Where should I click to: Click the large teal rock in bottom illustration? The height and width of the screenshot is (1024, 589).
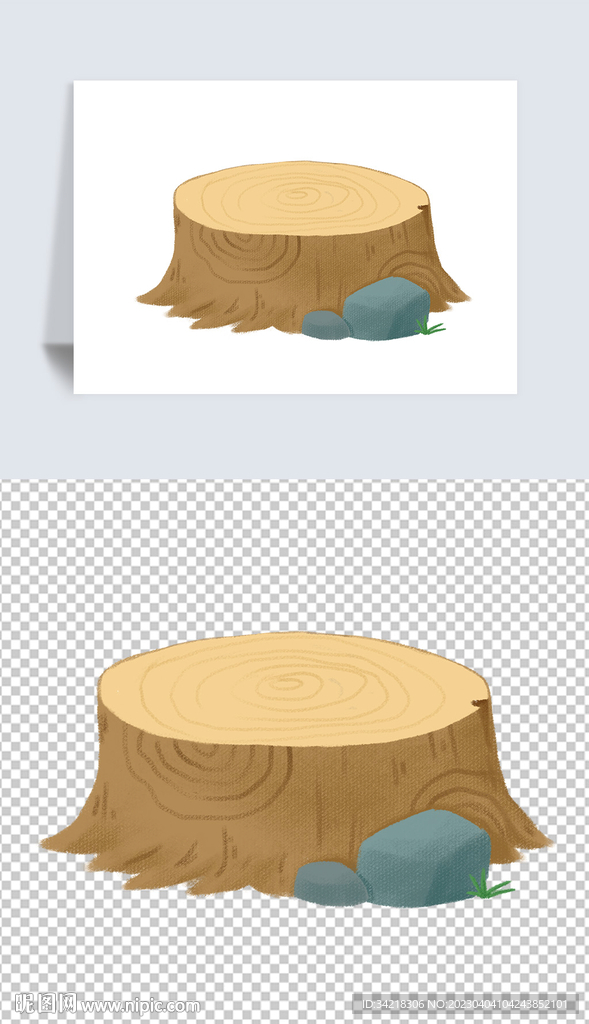(423, 857)
